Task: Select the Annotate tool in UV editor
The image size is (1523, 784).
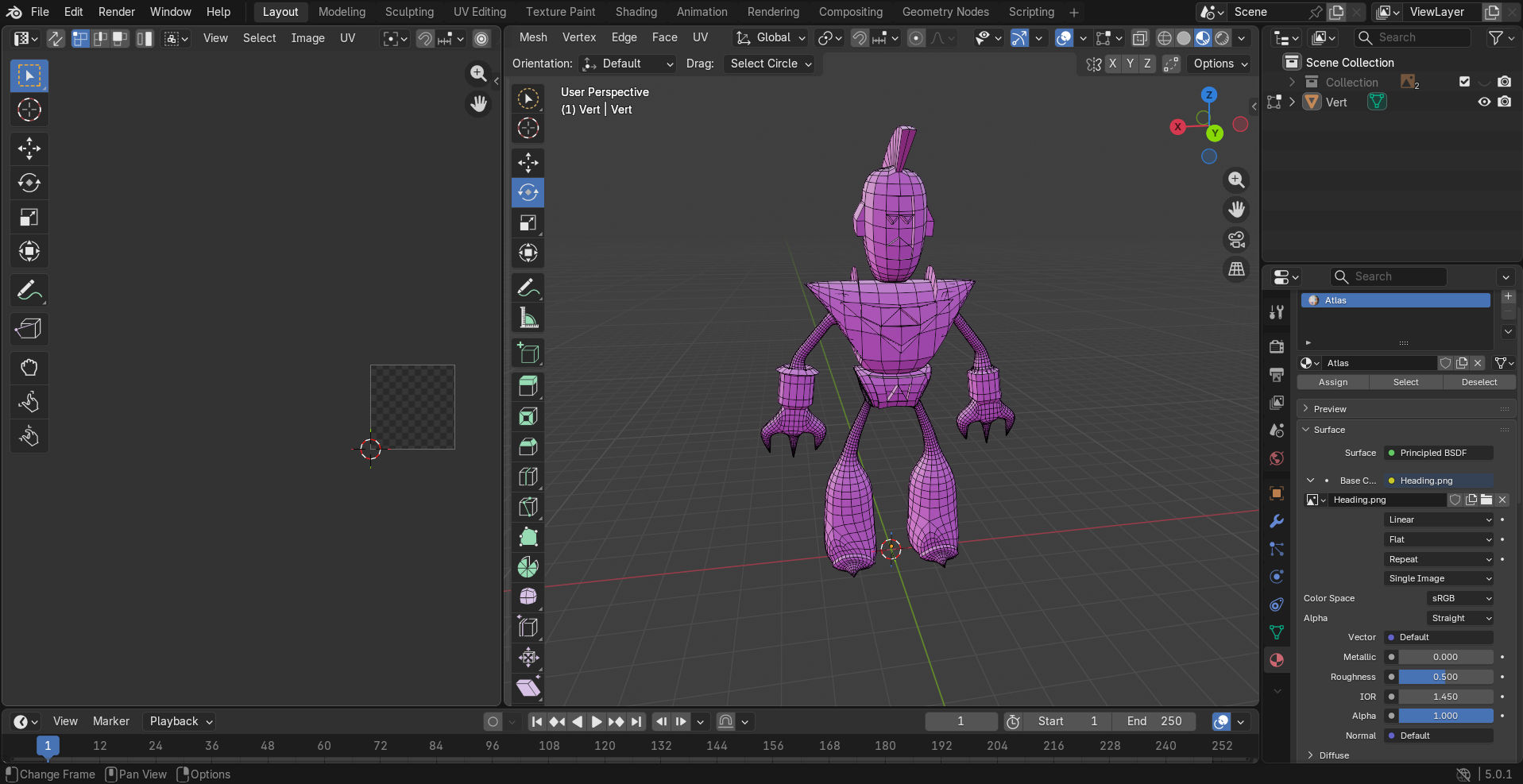Action: point(29,292)
